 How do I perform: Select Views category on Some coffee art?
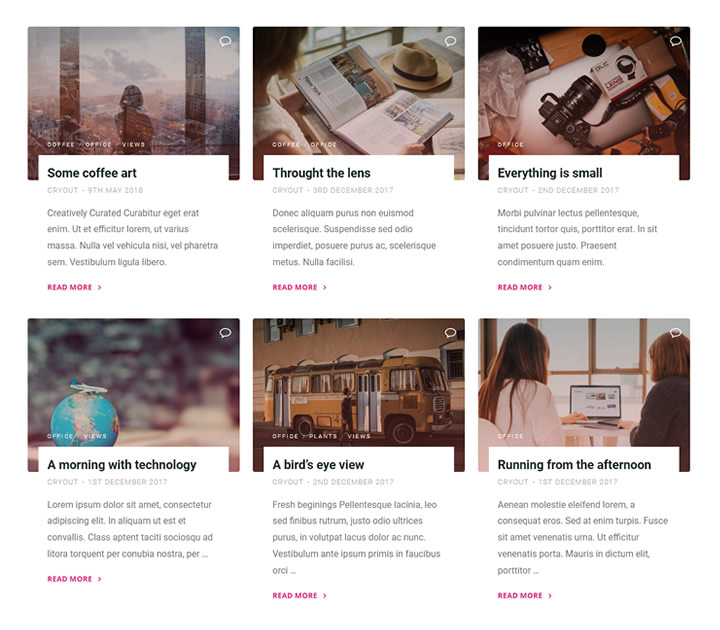click(134, 145)
